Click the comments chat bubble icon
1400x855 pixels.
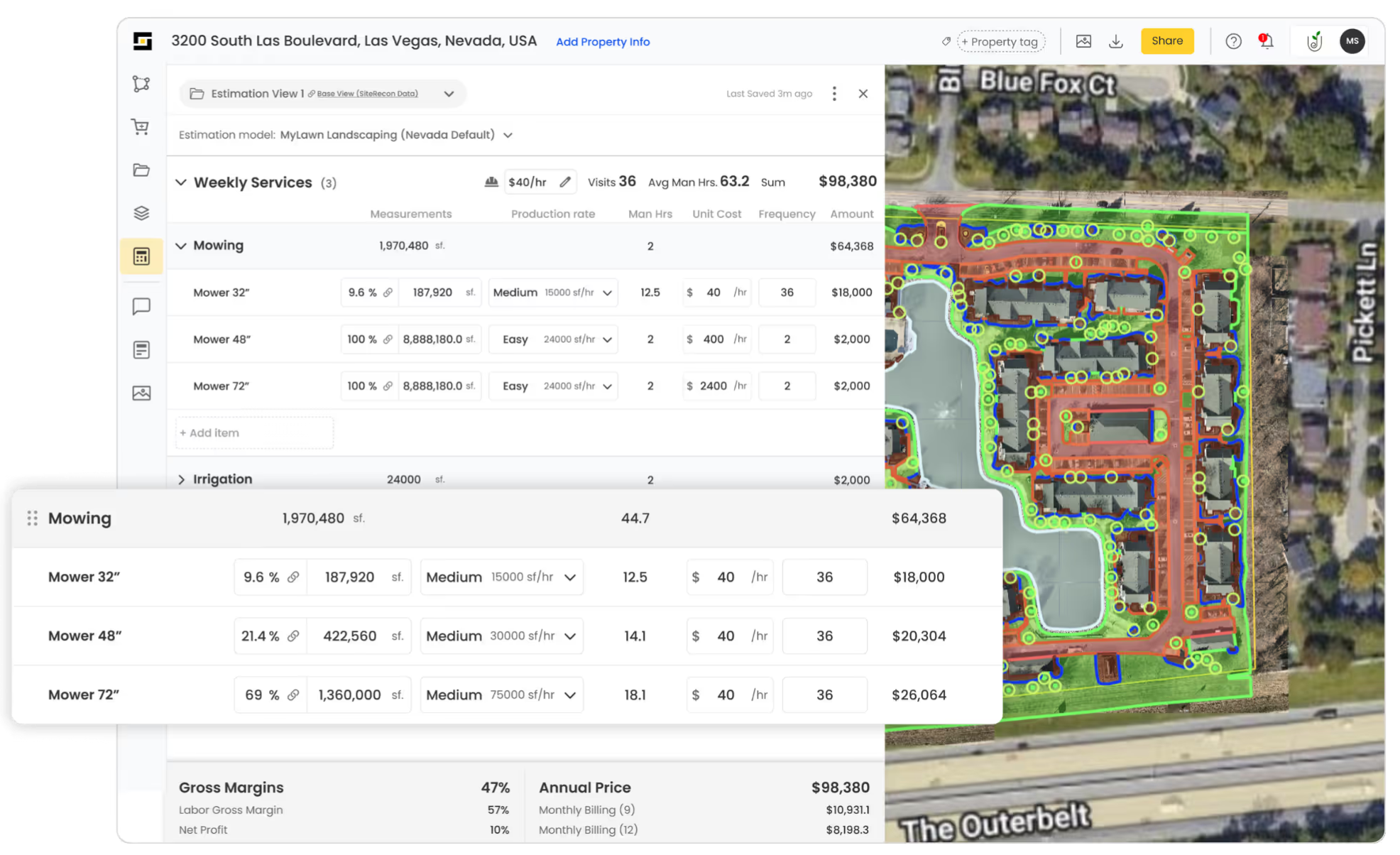[141, 306]
